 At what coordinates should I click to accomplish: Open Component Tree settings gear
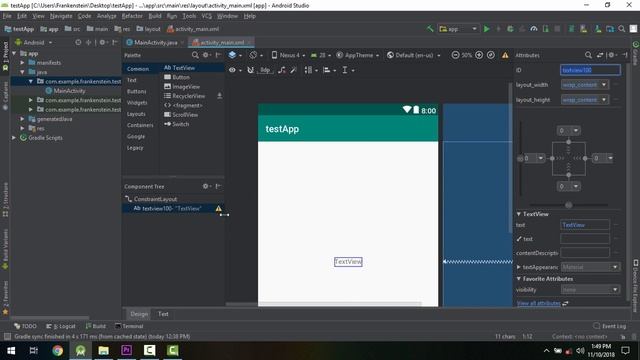[x=206, y=186]
